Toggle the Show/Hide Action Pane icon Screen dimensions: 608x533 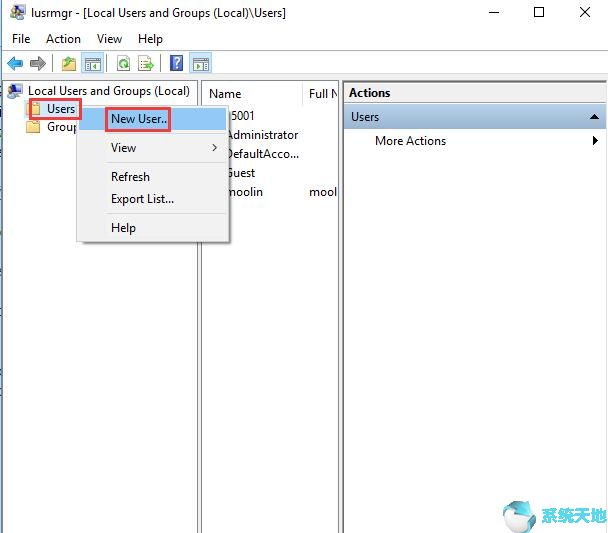coord(201,63)
